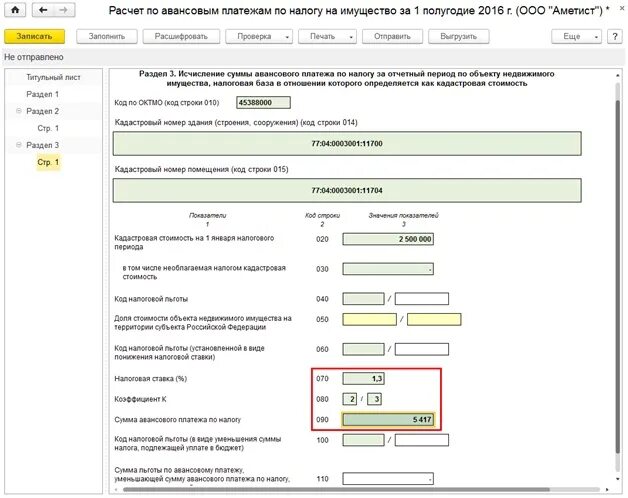Edit the tax rate field 1,3

363,379
